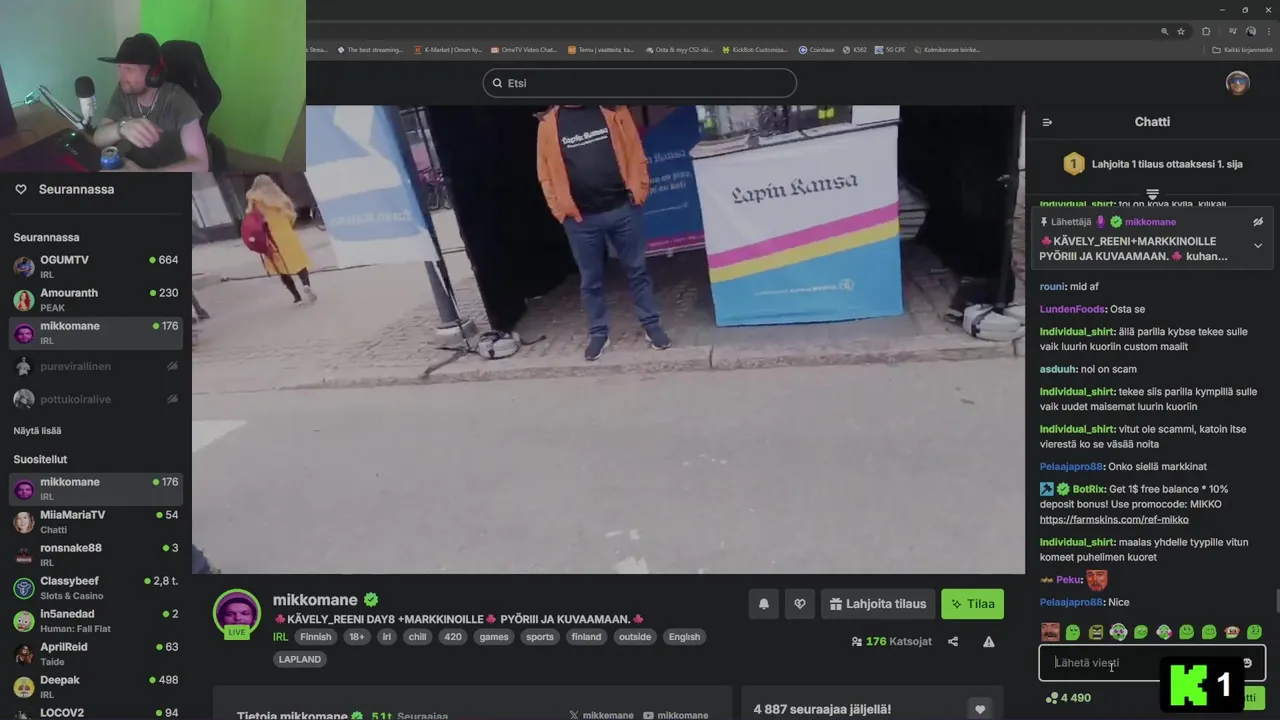Click the Seurannassa heart header
Viewport: 1280px width, 720px height.
click(x=64, y=189)
